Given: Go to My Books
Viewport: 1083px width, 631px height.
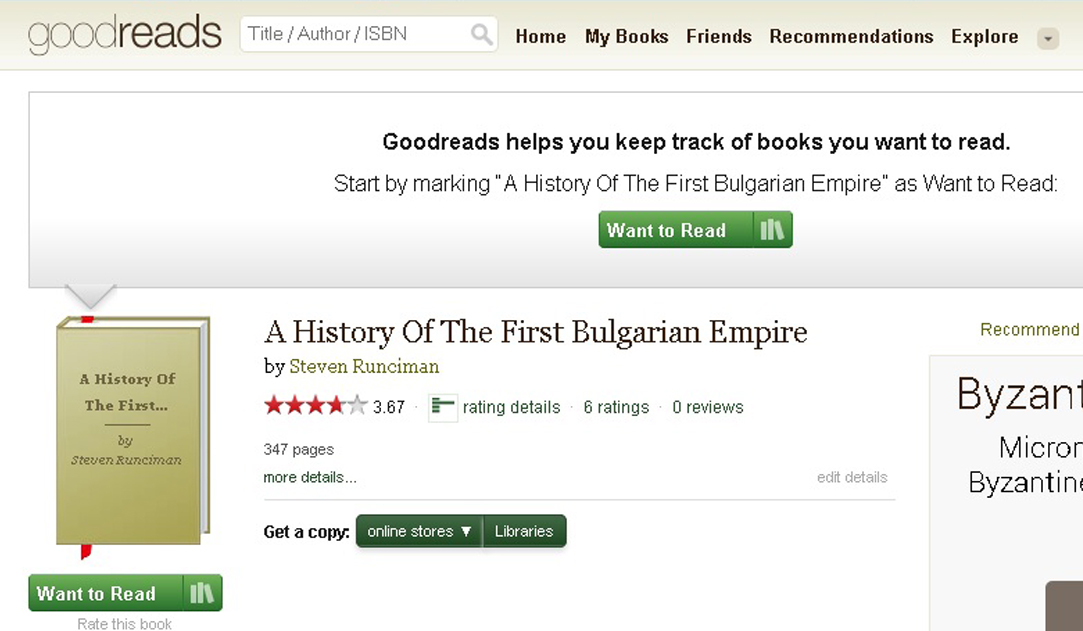Looking at the screenshot, I should coord(627,37).
